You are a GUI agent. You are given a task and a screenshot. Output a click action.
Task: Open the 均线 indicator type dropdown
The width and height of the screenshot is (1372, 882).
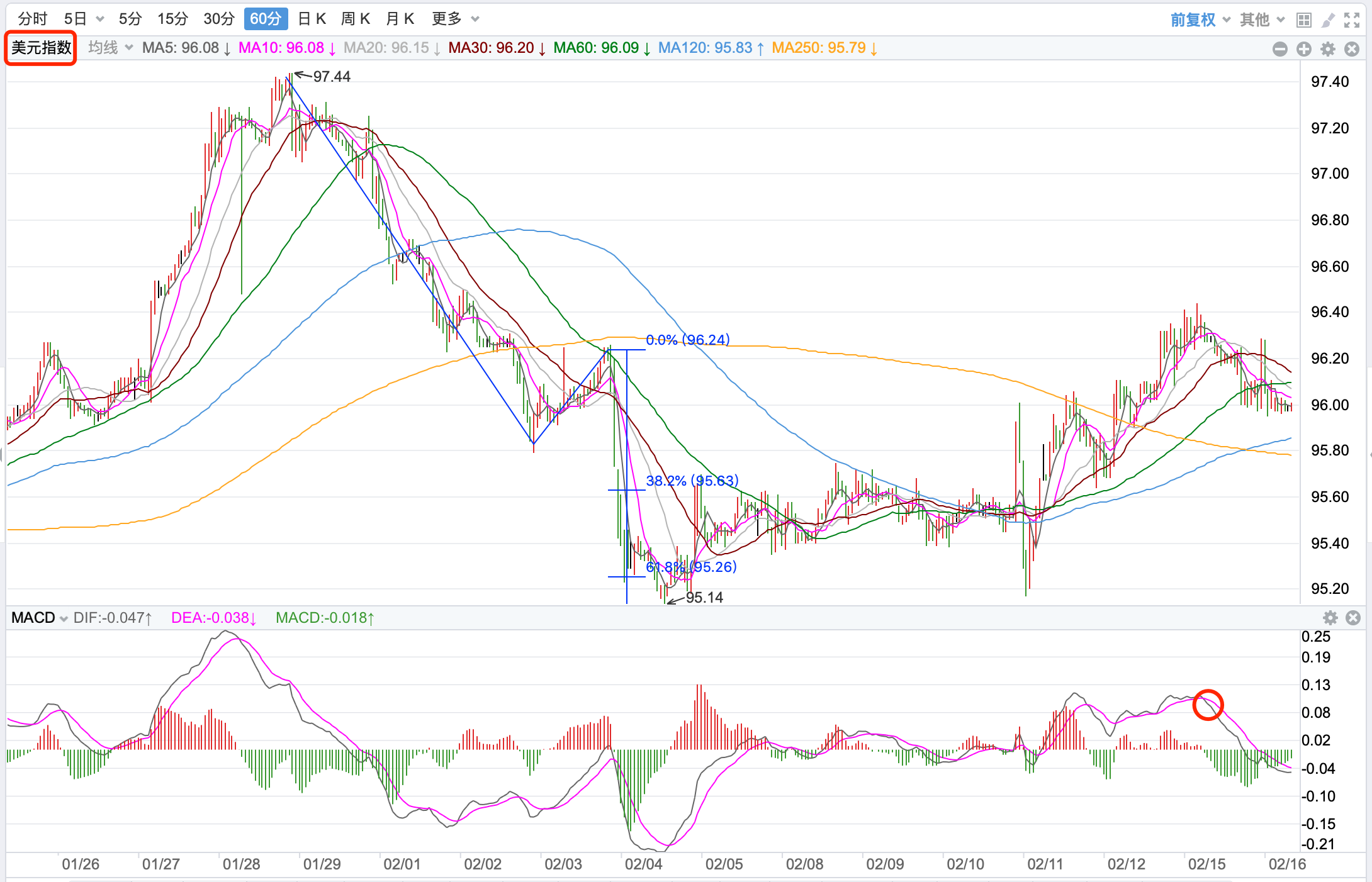point(110,48)
